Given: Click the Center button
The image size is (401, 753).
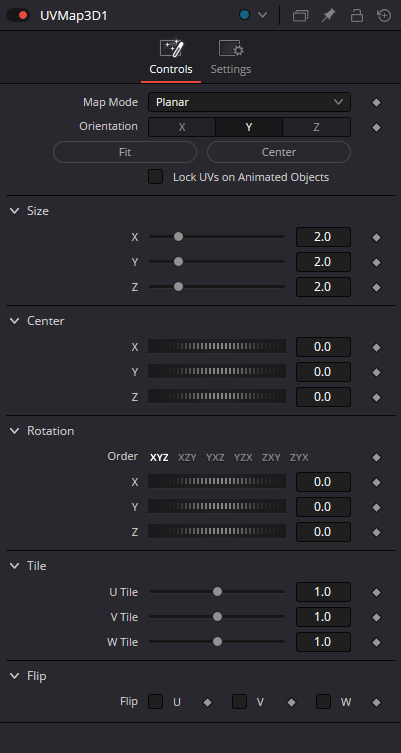Looking at the screenshot, I should pyautogui.click(x=279, y=152).
